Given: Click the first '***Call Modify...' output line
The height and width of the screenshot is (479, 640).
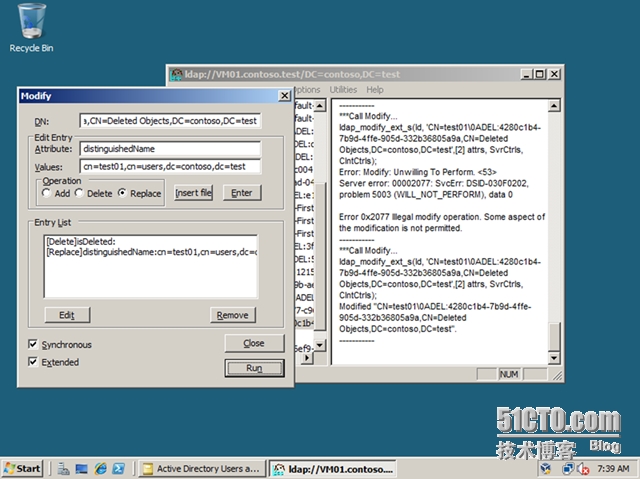Looking at the screenshot, I should tap(368, 116).
